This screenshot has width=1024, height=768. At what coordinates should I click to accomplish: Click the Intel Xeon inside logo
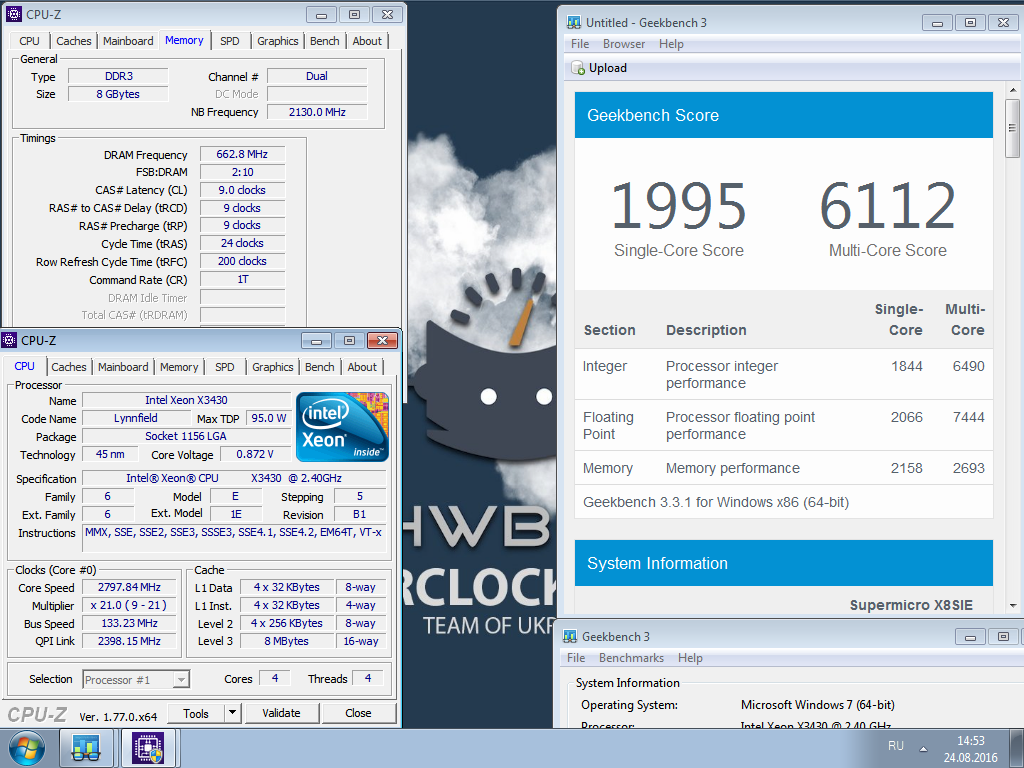342,427
